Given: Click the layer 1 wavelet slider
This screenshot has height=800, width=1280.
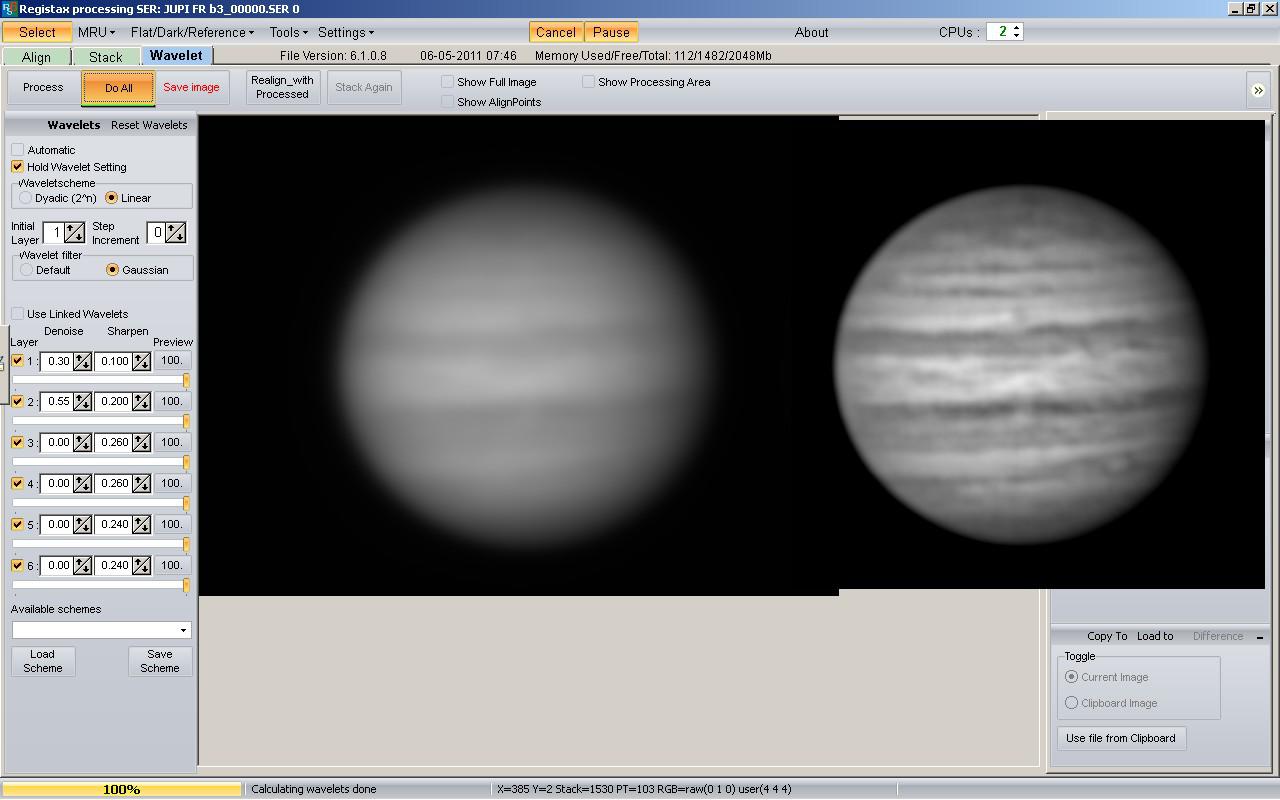Looking at the screenshot, I should point(101,381).
